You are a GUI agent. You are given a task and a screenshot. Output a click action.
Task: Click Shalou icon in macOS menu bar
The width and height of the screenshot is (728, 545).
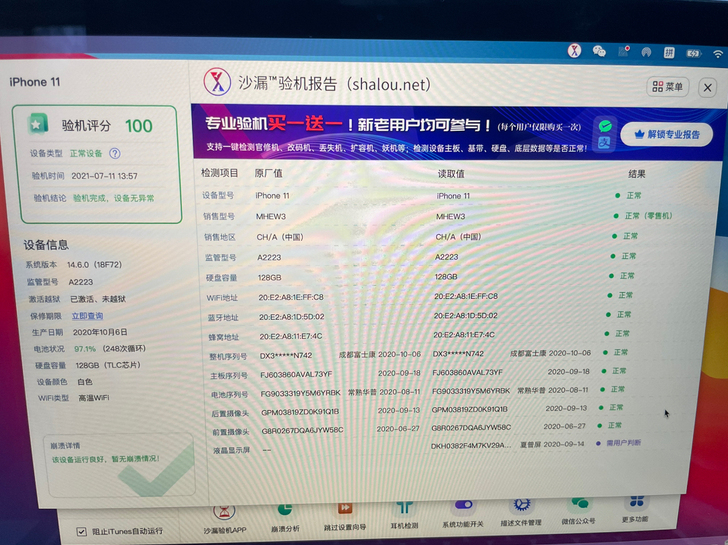coord(575,51)
